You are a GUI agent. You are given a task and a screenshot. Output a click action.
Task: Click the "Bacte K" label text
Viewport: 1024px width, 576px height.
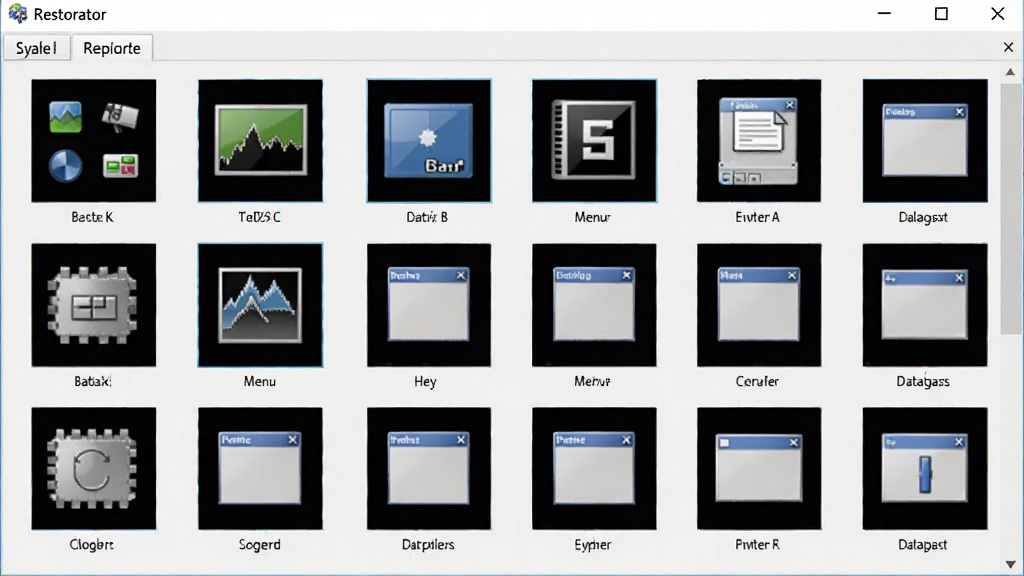tap(92, 217)
